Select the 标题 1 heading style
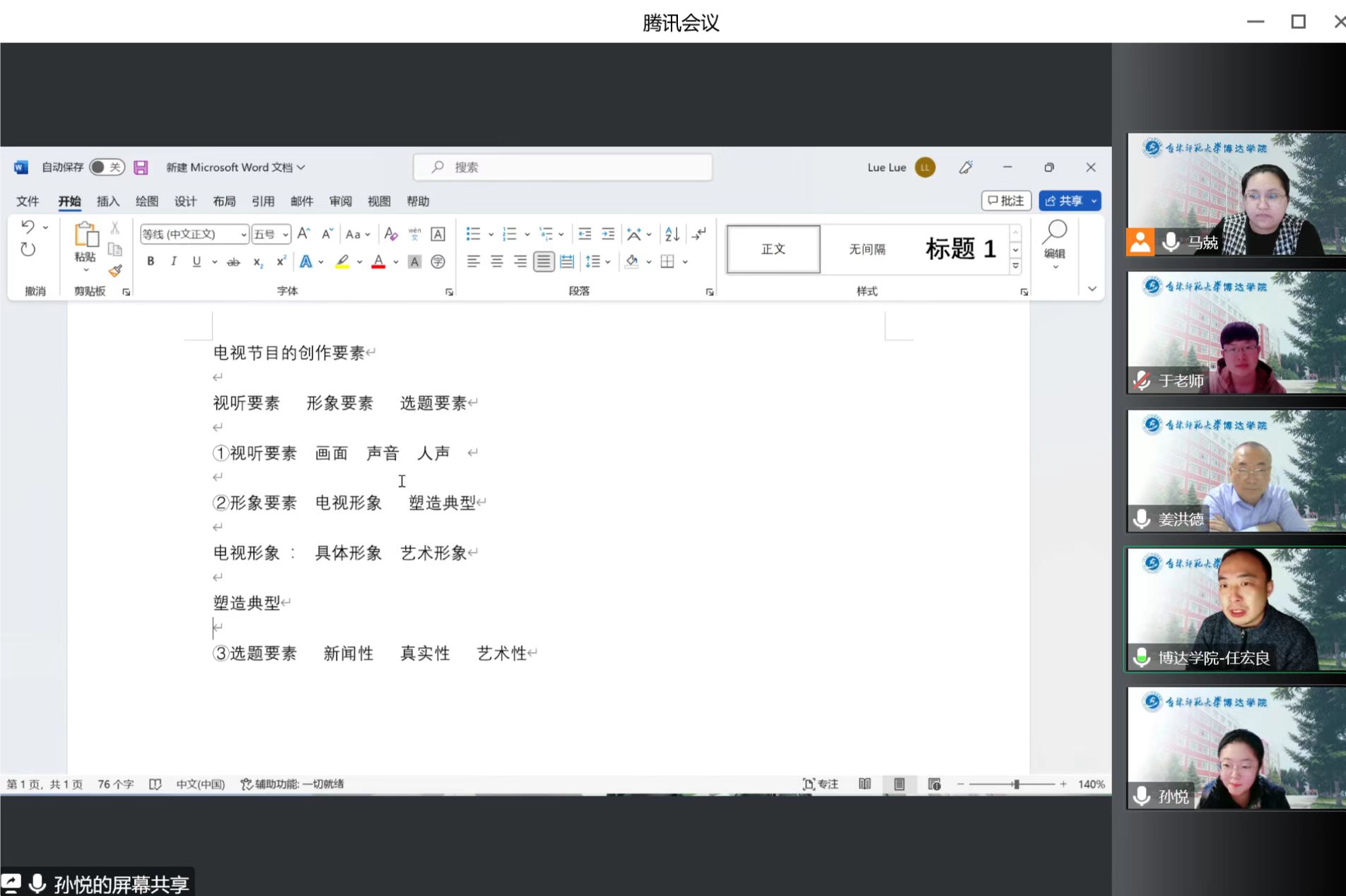Viewport: 1346px width, 896px height. click(x=960, y=249)
